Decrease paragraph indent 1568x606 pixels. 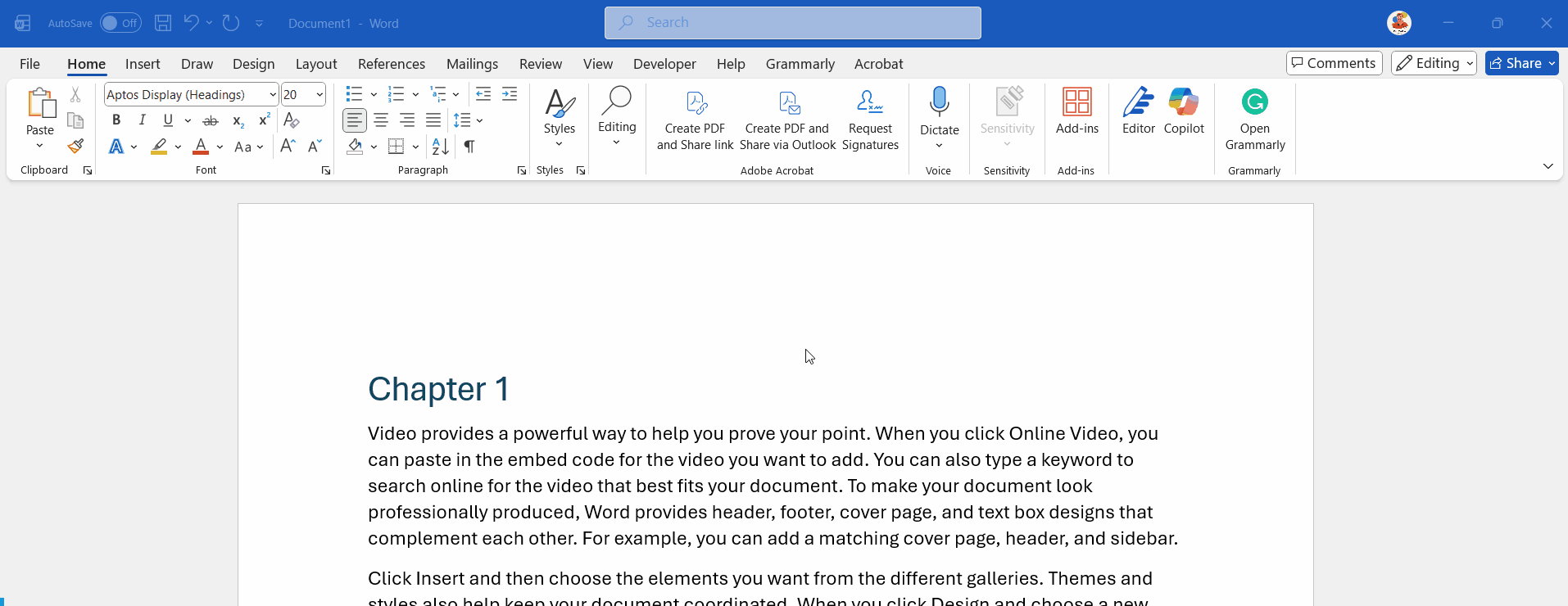[483, 94]
